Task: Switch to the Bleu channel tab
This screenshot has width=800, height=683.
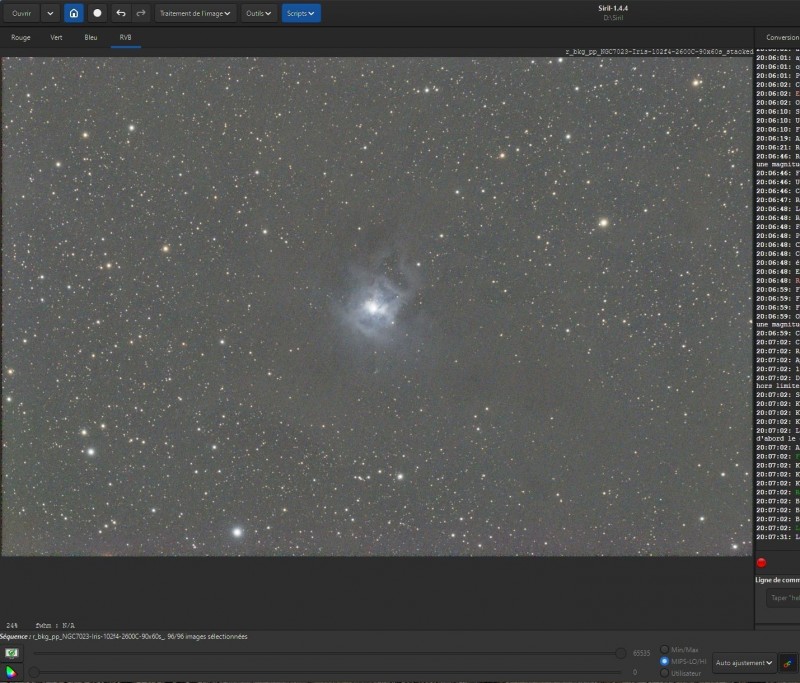Action: click(91, 37)
